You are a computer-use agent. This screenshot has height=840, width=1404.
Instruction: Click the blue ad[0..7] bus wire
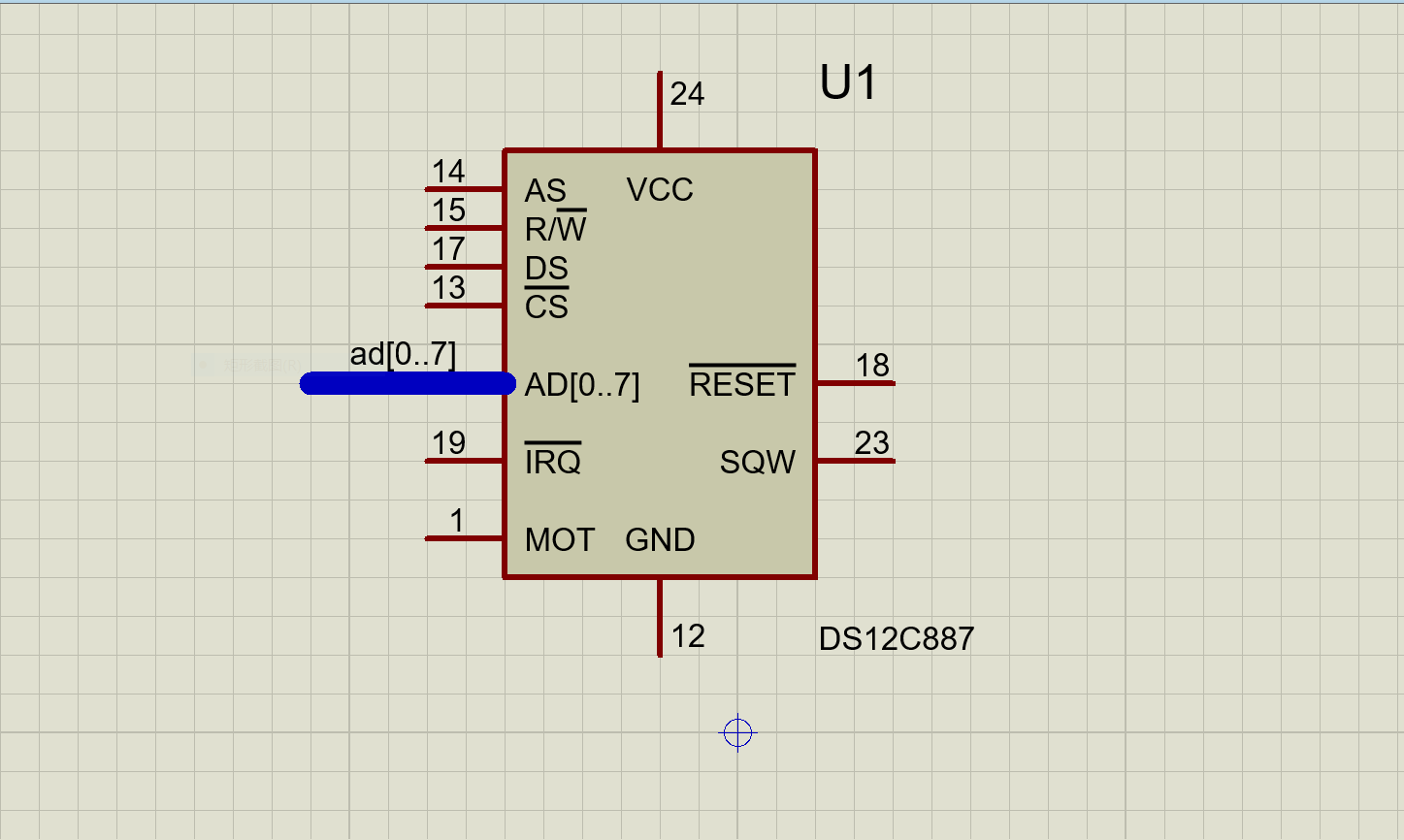point(408,384)
